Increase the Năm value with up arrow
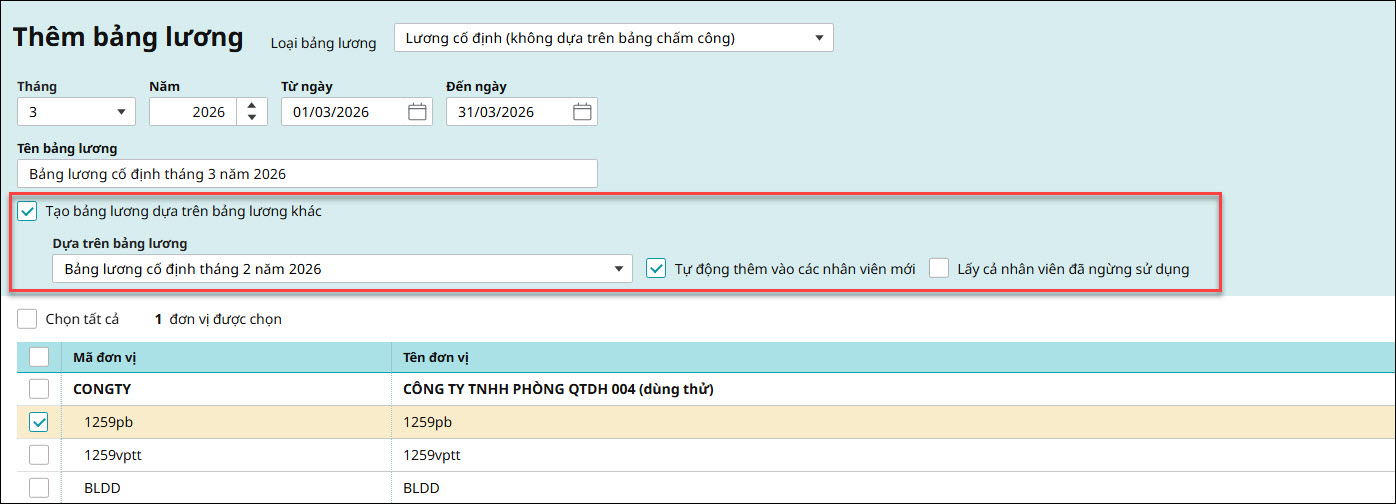The width and height of the screenshot is (1396, 504). (252, 105)
